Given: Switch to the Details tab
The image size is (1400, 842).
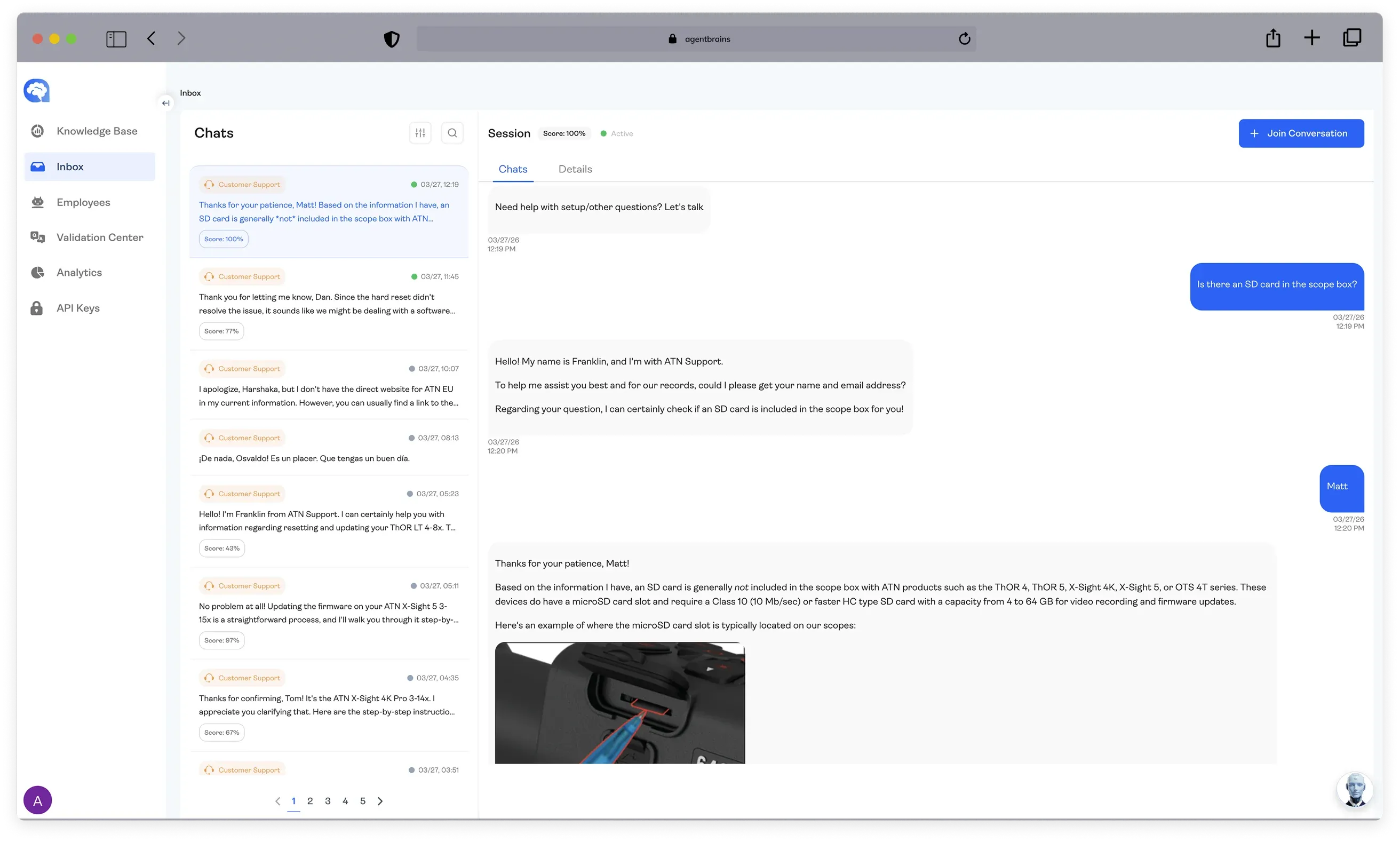Looking at the screenshot, I should (575, 169).
